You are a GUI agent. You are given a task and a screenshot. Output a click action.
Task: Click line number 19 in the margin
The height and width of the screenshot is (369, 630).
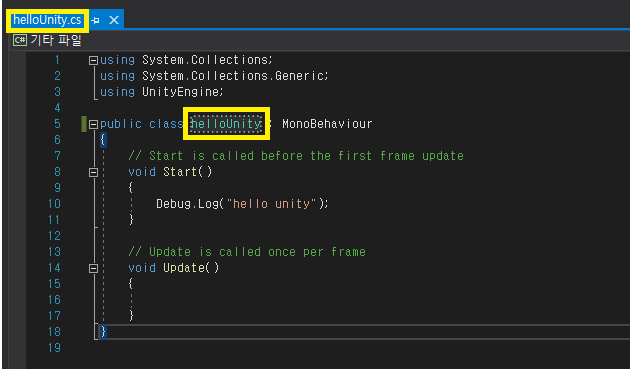(54, 348)
